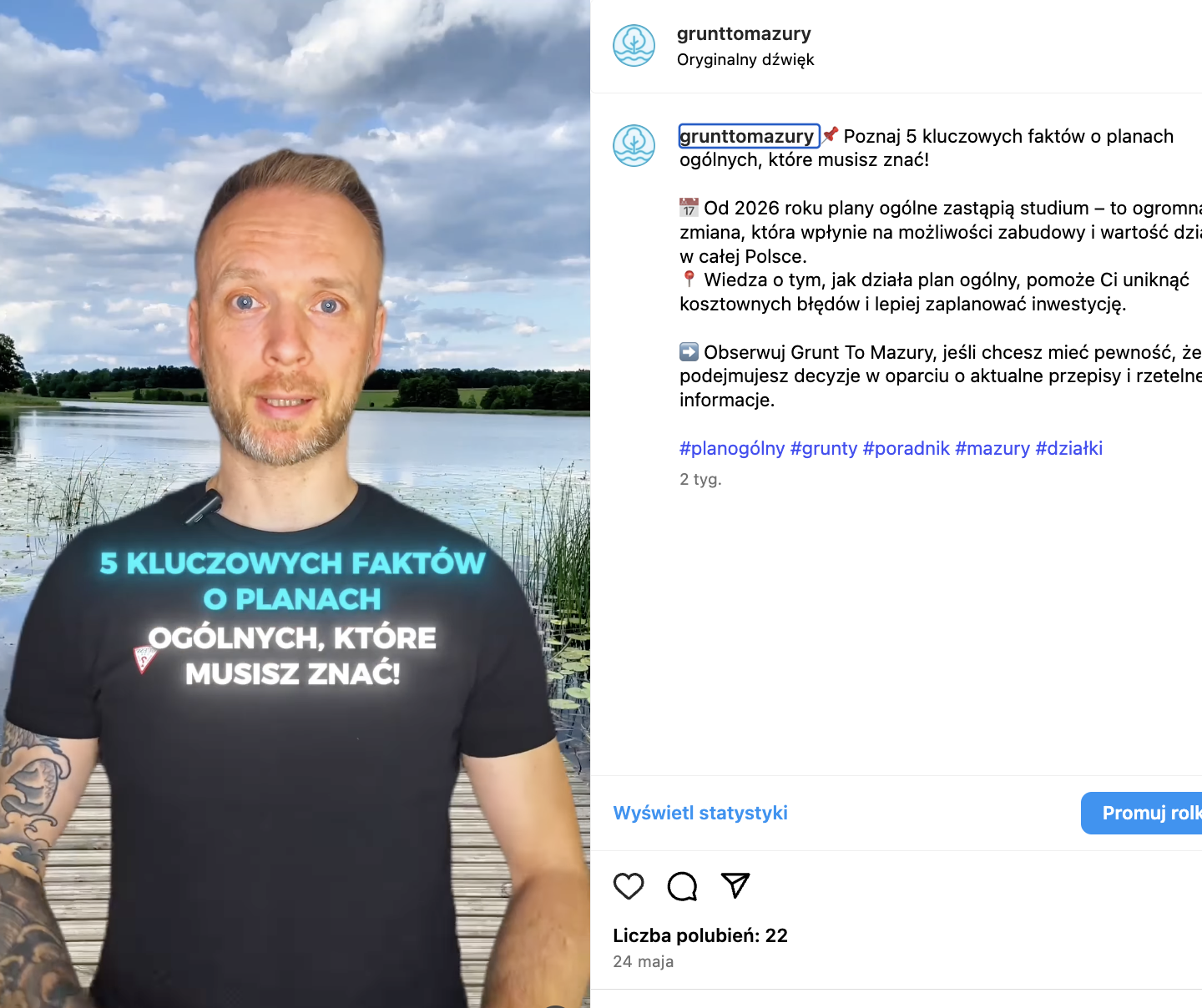
Task: Click the video title text overlay
Action: (x=292, y=617)
